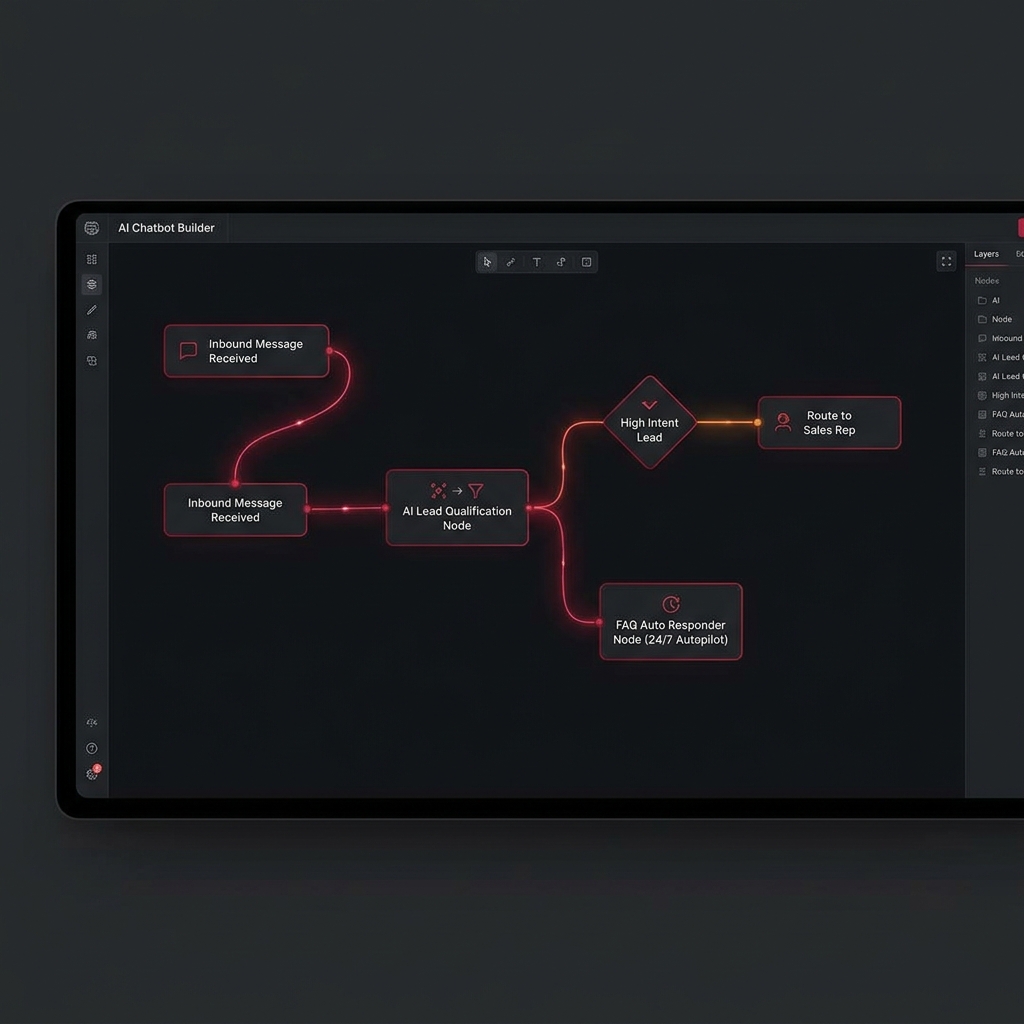Open the AI Chatbot Builder title tab
Screen dimensions: 1024x1024
167,228
